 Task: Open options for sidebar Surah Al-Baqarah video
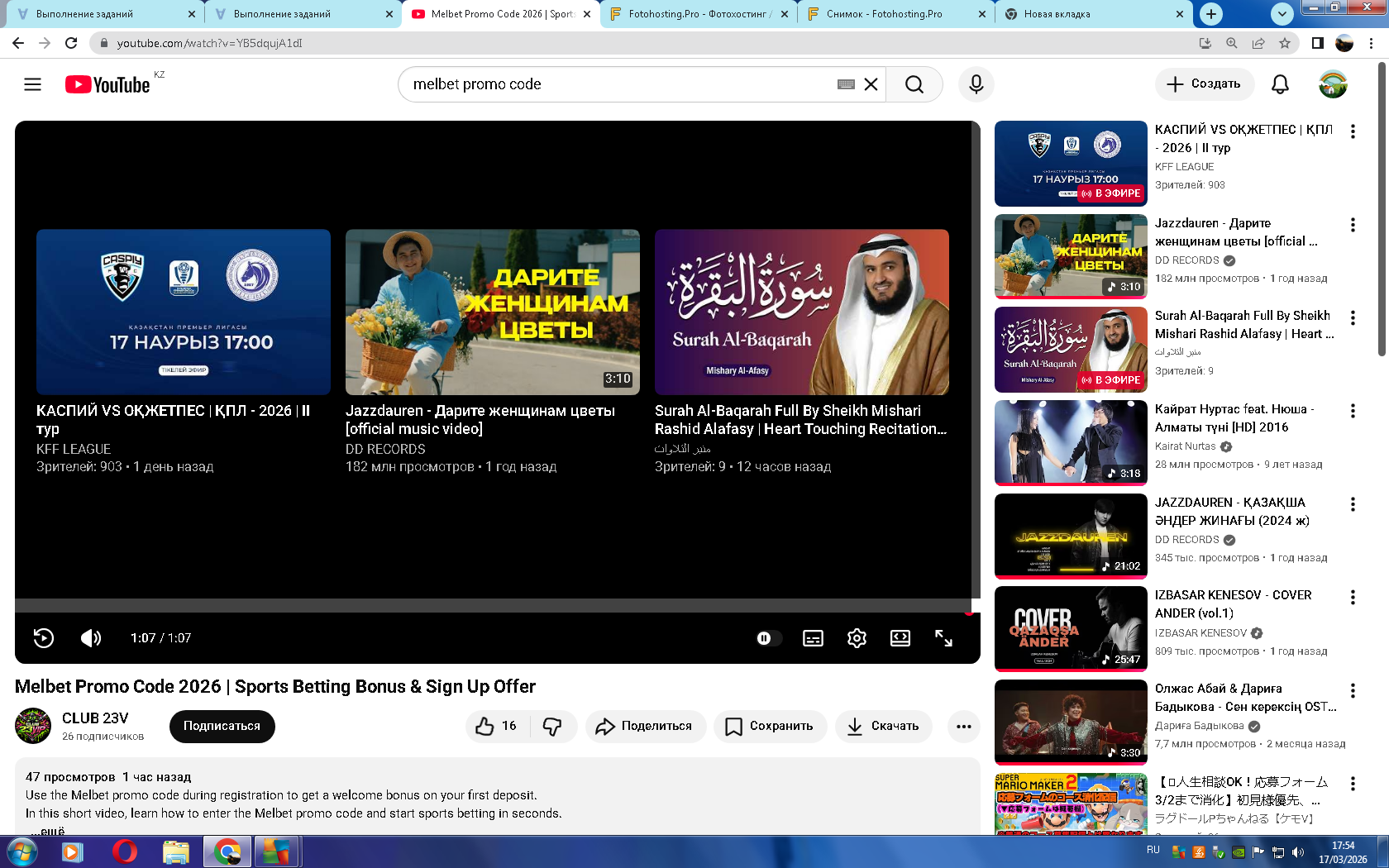(x=1353, y=317)
